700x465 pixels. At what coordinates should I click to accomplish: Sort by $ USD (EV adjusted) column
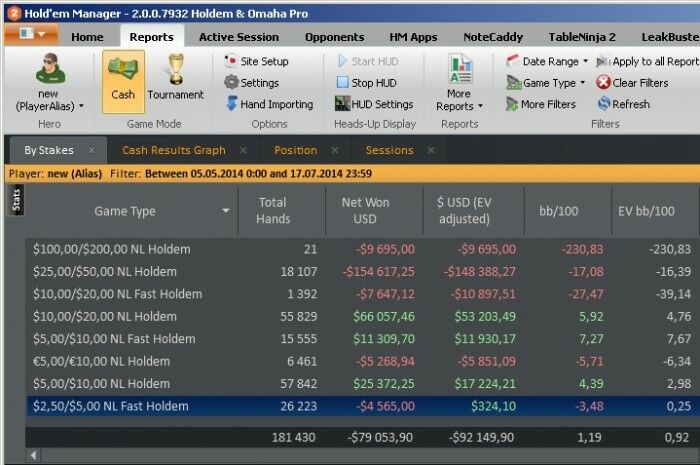click(474, 211)
